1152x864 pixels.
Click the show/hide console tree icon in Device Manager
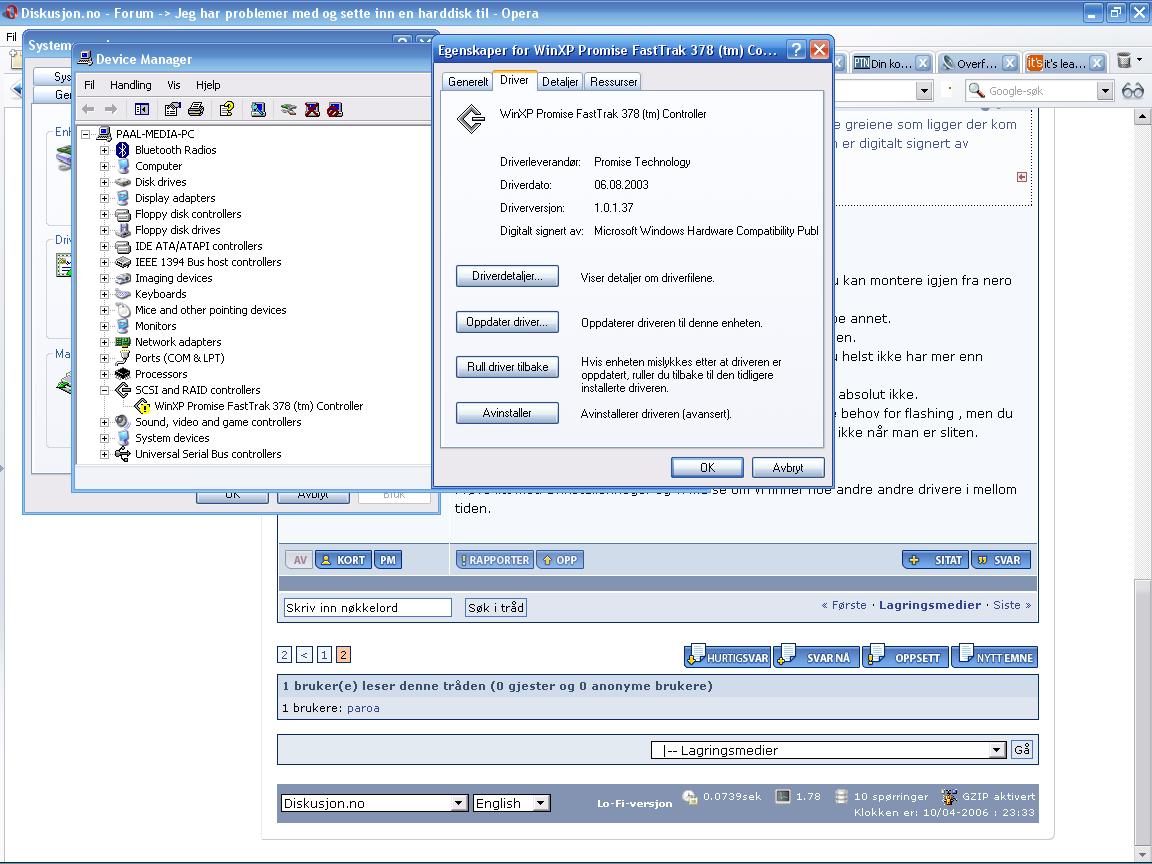tap(142, 109)
